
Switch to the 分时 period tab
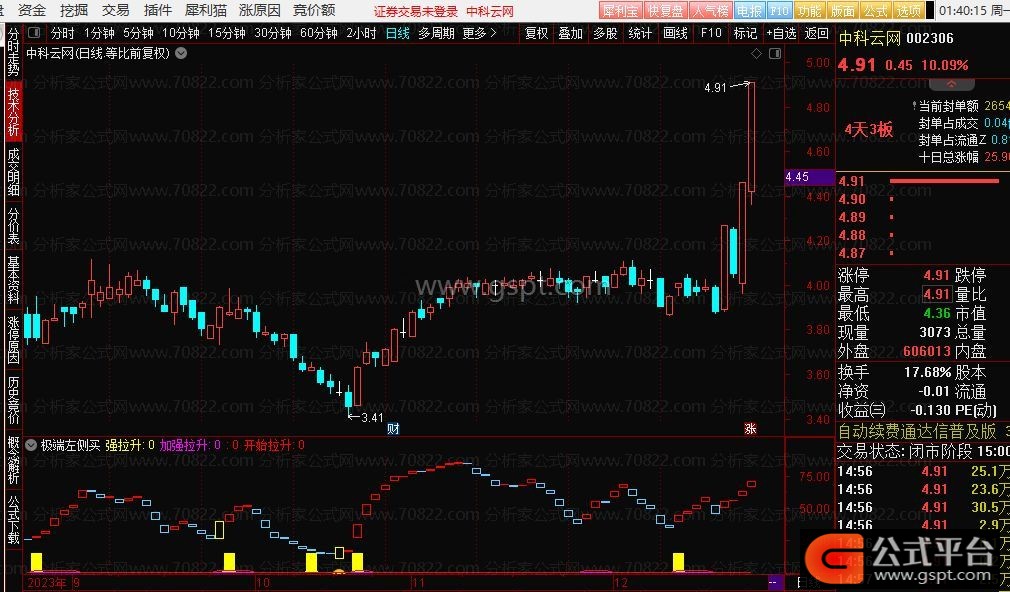[62, 32]
